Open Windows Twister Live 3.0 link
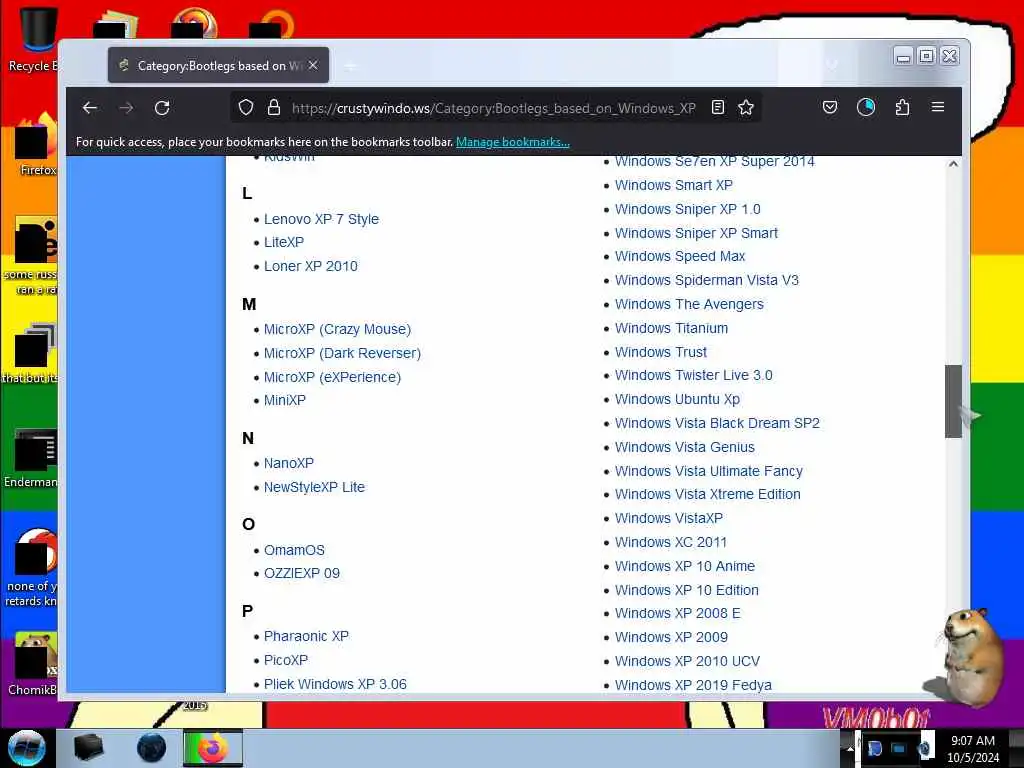This screenshot has height=768, width=1024. (694, 376)
